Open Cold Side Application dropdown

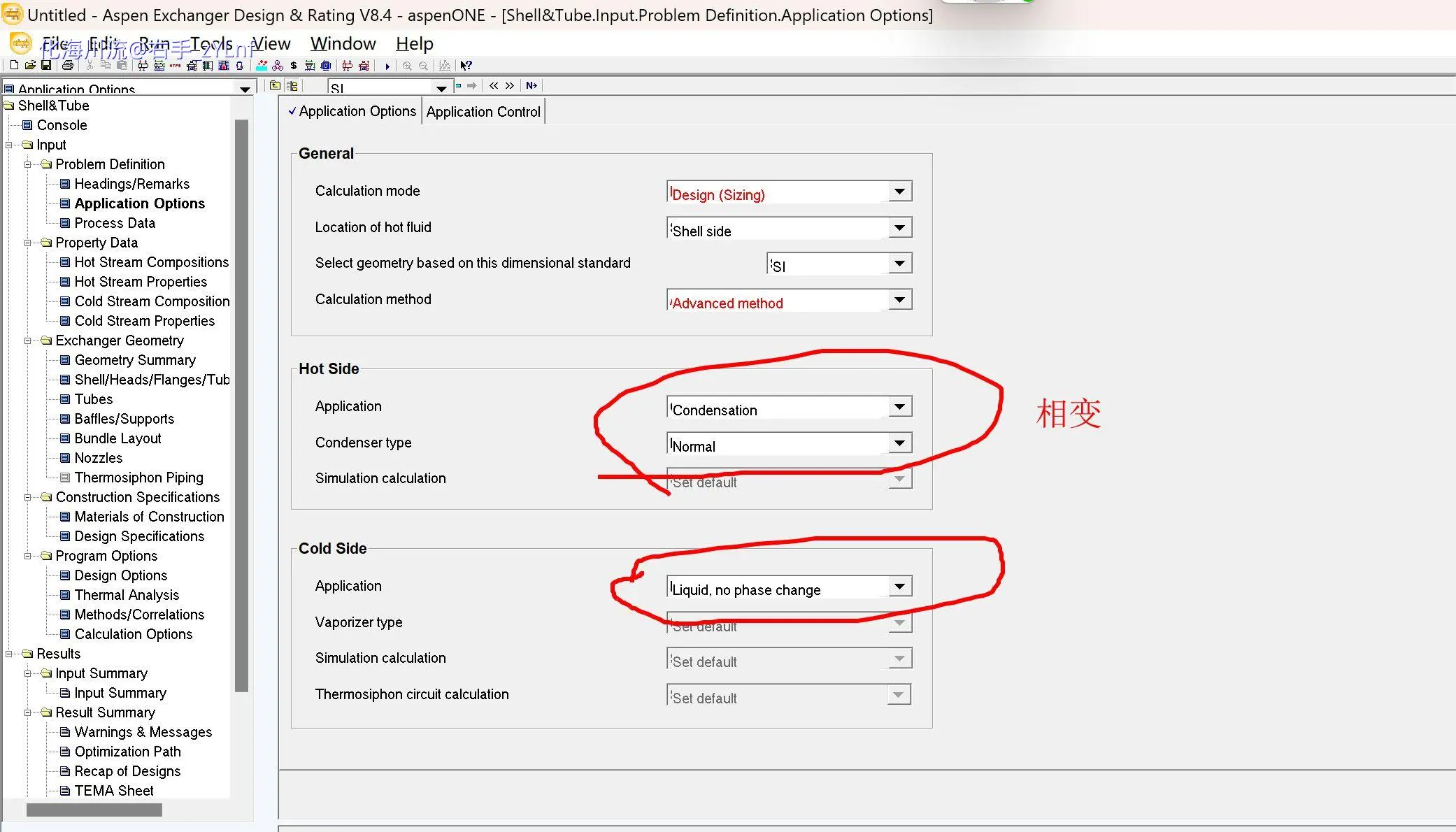coord(900,586)
